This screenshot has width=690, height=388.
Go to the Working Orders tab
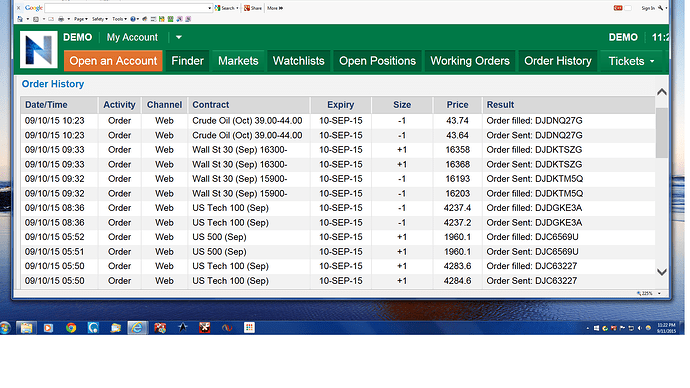(x=470, y=61)
